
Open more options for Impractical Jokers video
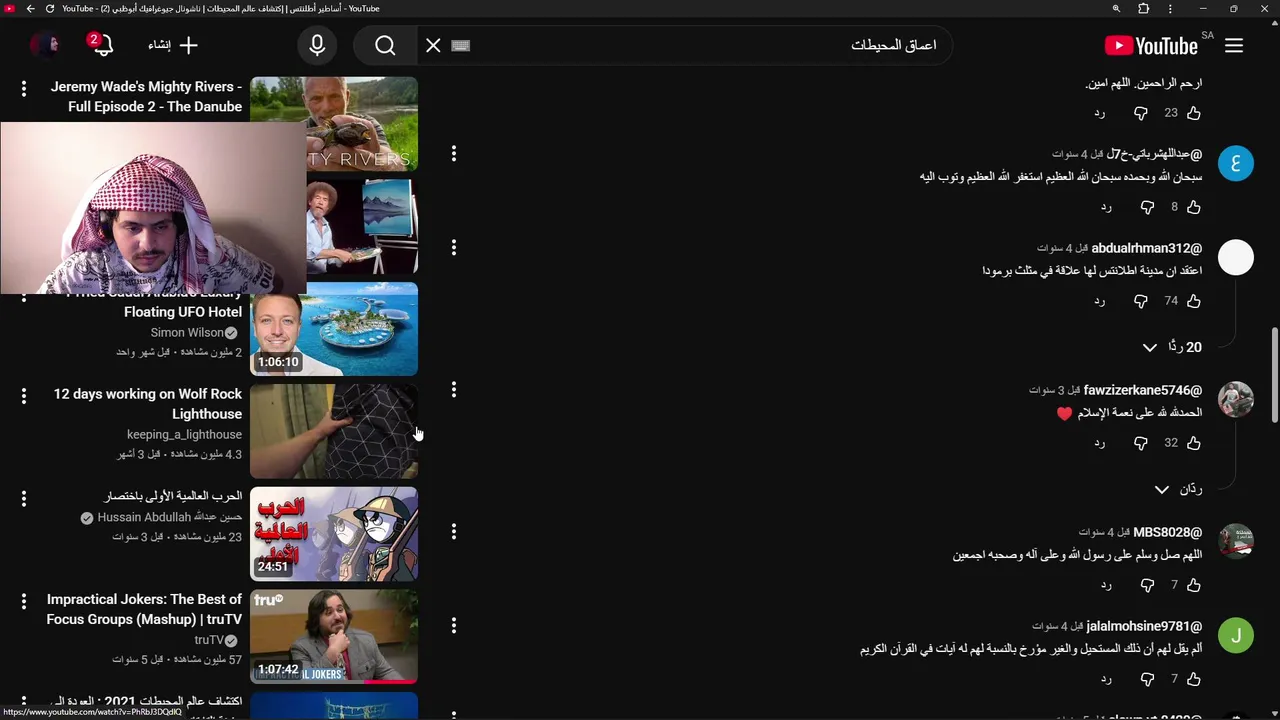(x=24, y=602)
